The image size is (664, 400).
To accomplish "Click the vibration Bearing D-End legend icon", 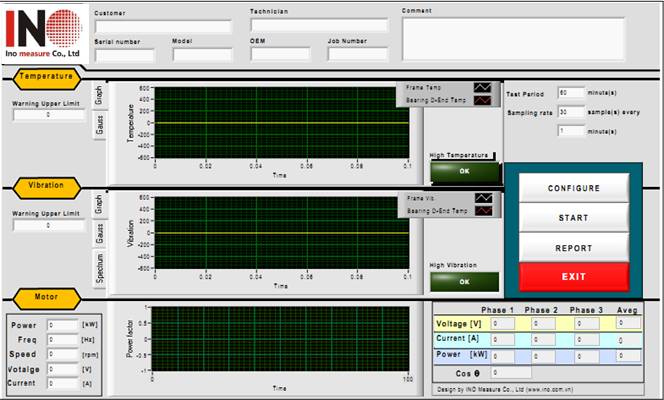I will (x=482, y=211).
